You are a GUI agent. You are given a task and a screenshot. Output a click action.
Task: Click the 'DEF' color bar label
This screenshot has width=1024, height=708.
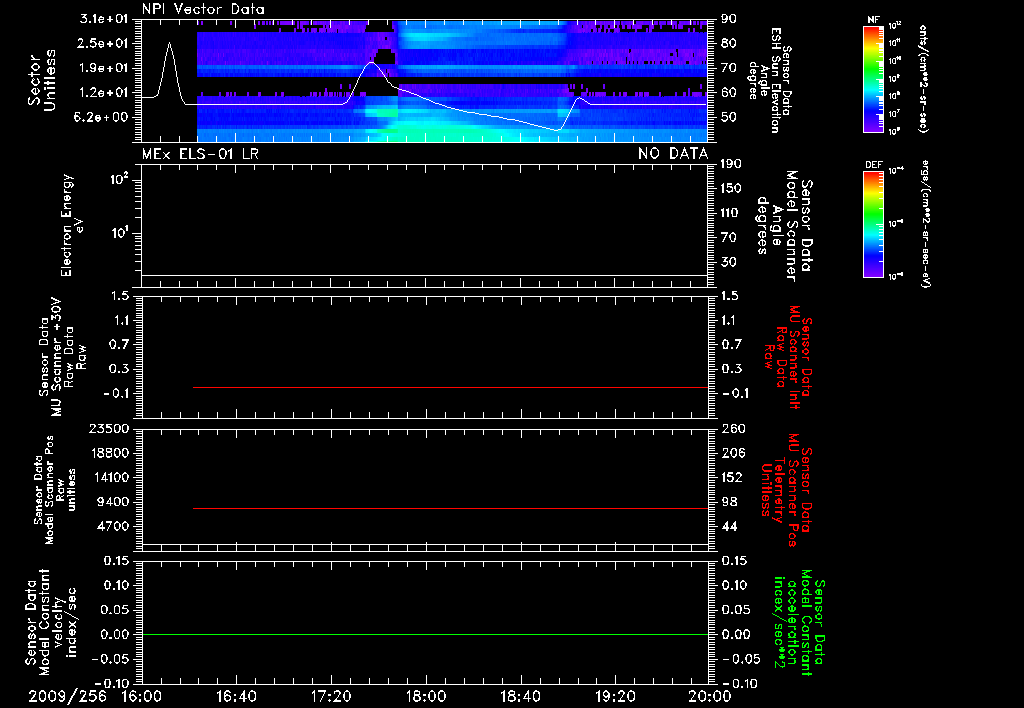coord(873,165)
